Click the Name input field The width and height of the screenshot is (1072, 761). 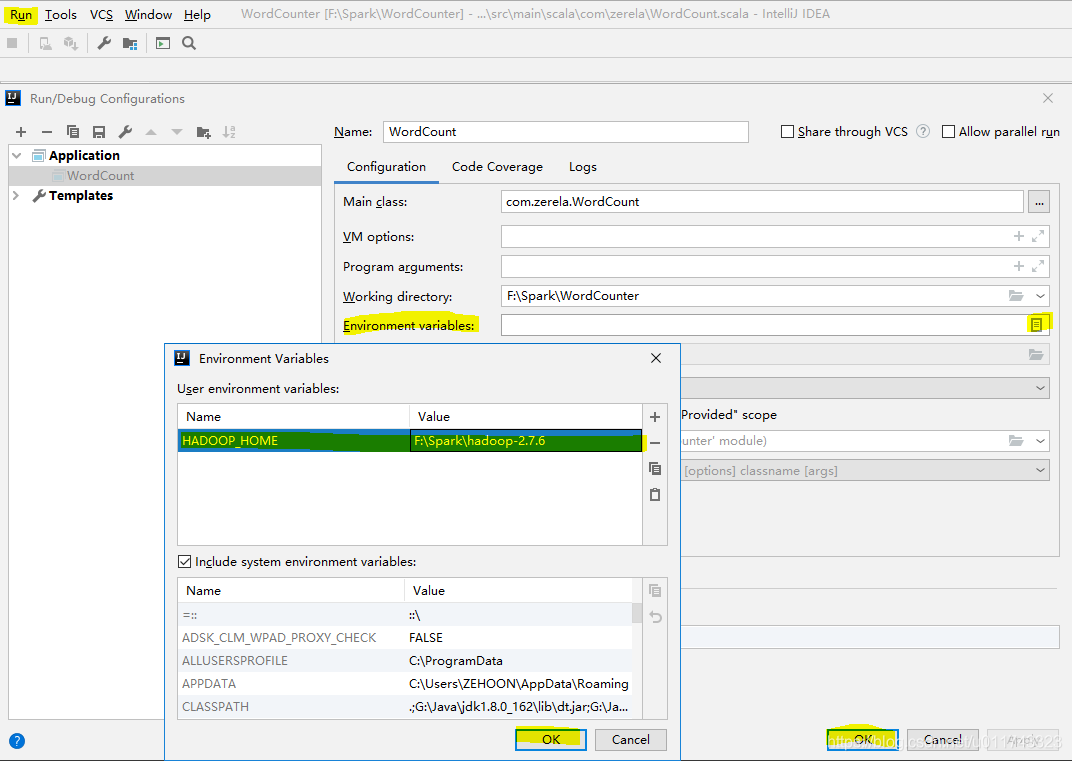click(x=565, y=132)
